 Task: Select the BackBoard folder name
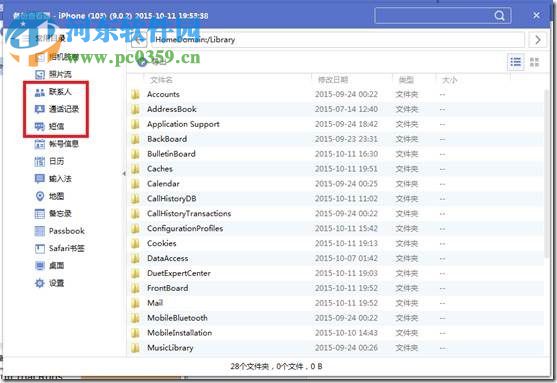click(x=167, y=139)
